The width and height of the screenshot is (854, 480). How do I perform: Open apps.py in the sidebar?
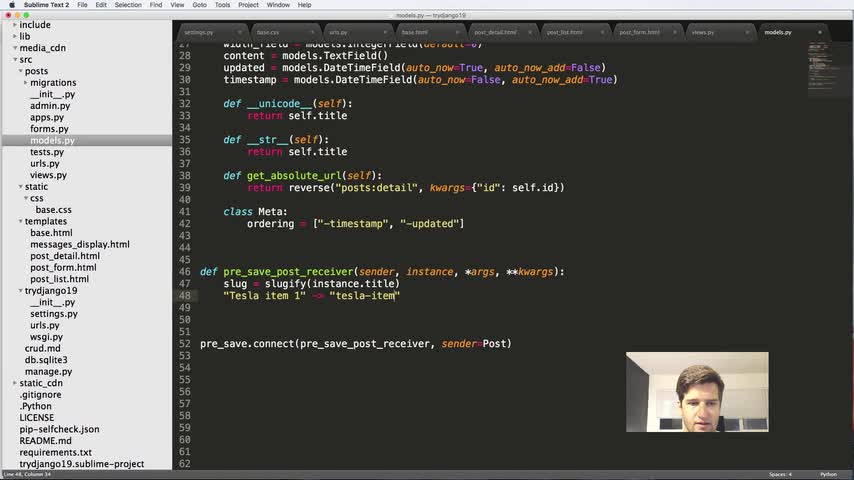[x=47, y=117]
